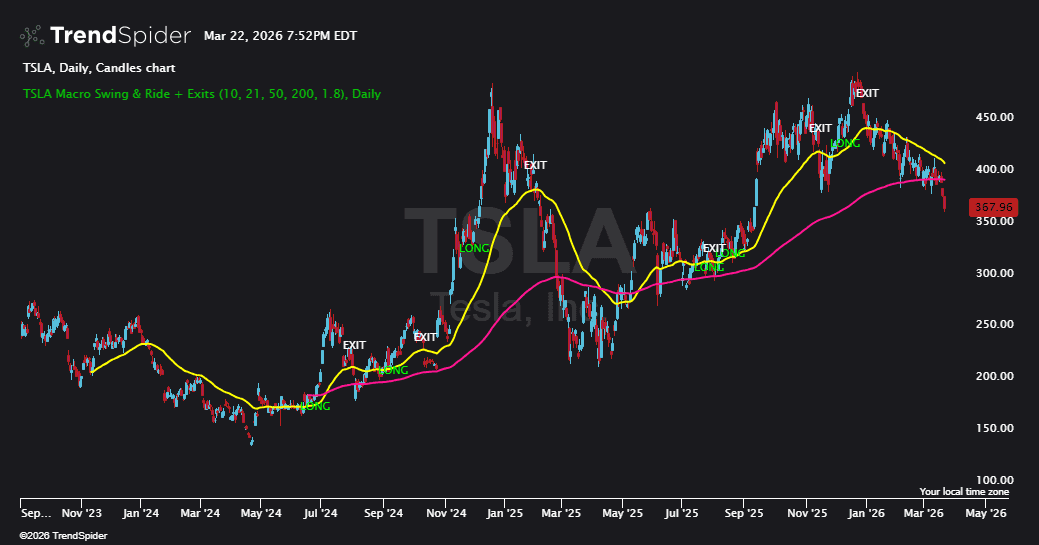Click the Sep '24 date axis label
Image resolution: width=1039 pixels, height=545 pixels.
(x=383, y=513)
